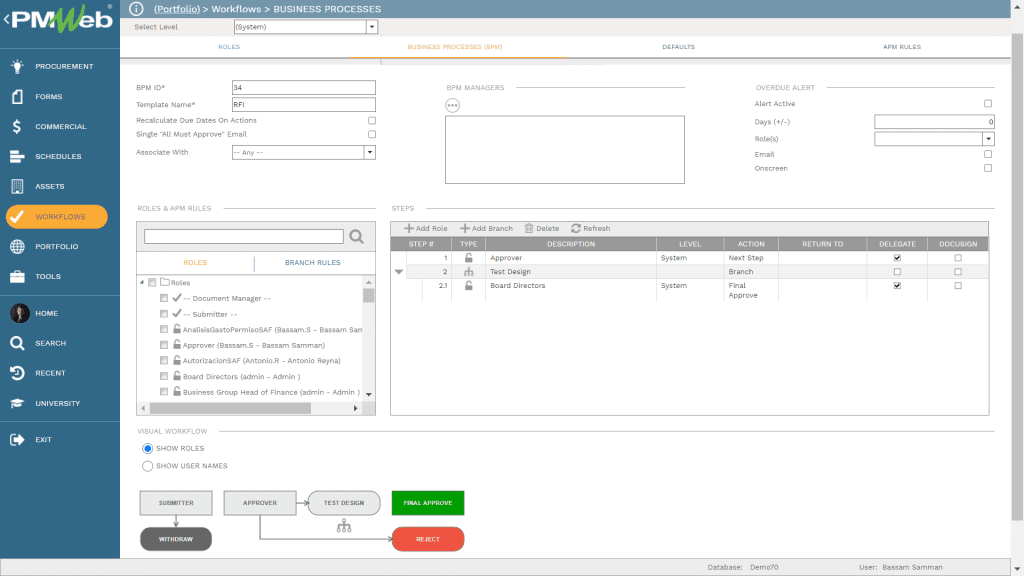Click the lock icon for Board Directors step
1024x576 pixels.
[468, 285]
